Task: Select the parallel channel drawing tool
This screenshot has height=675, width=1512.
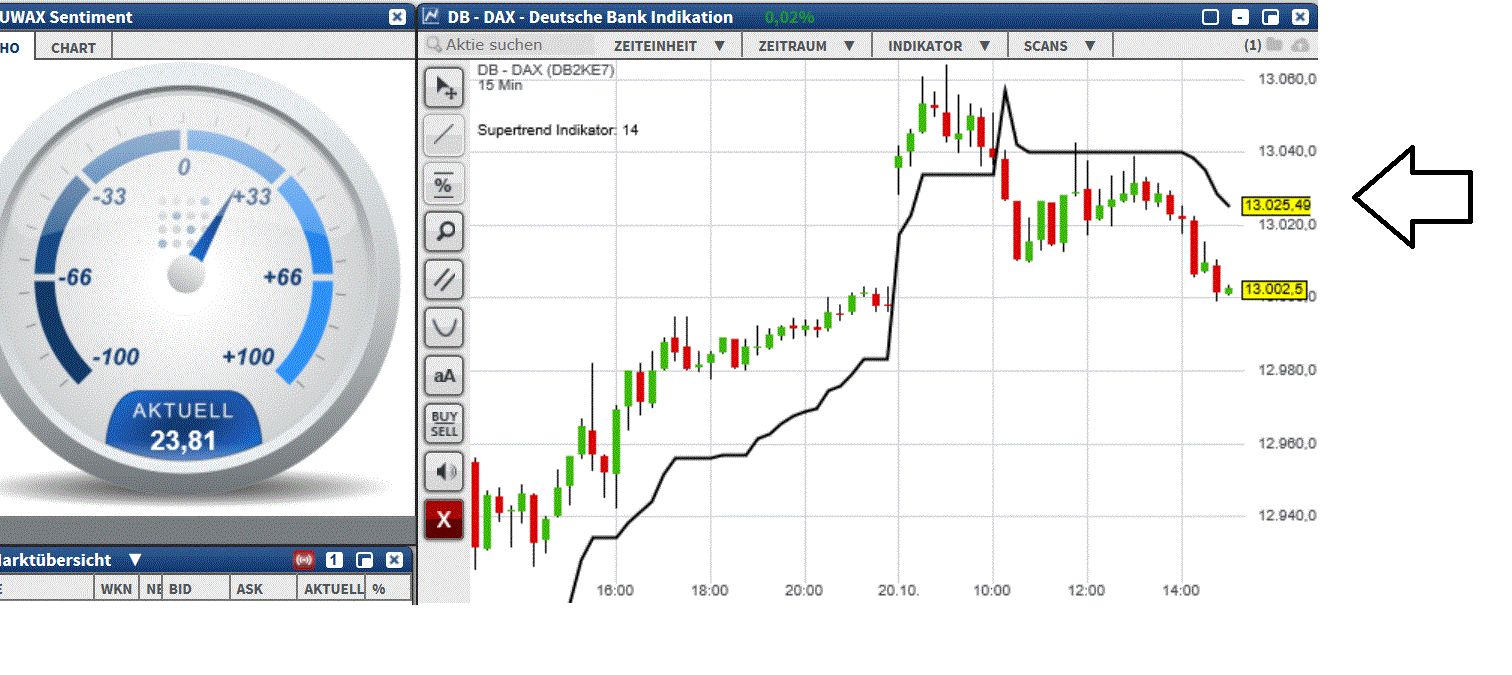Action: 444,279
